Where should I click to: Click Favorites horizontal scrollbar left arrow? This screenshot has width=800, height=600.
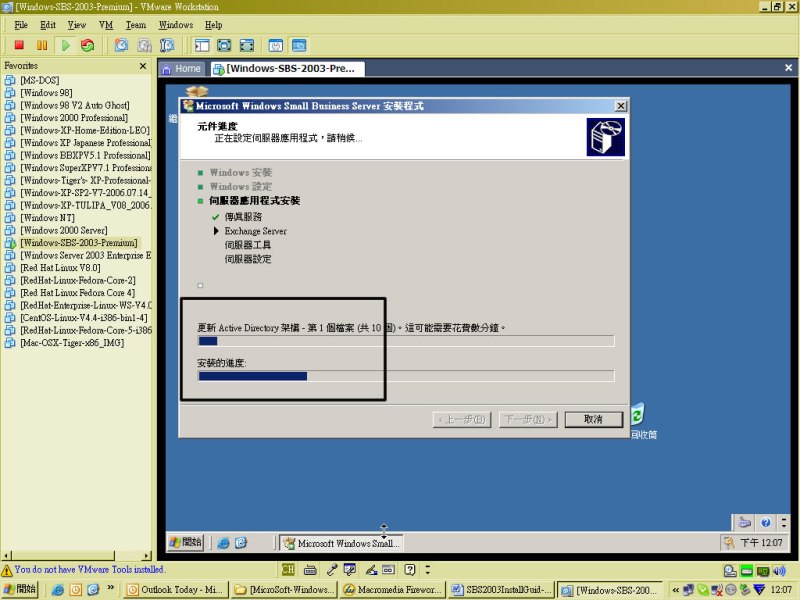tap(6, 556)
